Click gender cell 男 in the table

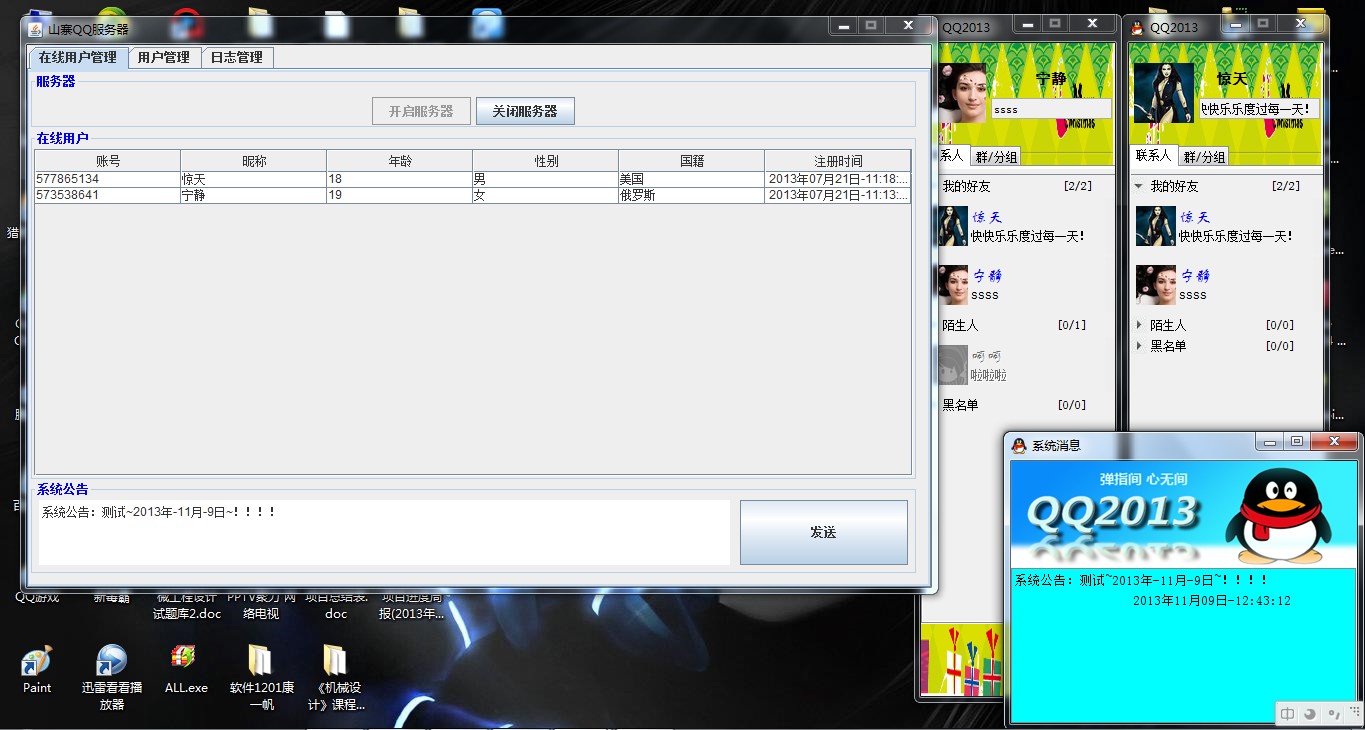point(546,179)
